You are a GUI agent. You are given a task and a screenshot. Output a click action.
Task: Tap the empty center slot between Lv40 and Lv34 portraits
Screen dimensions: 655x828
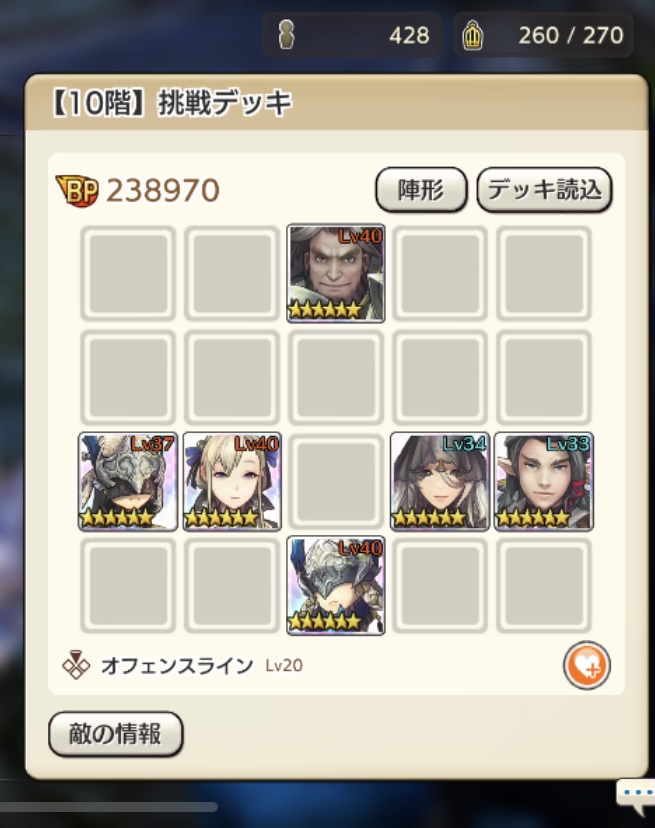(x=335, y=481)
